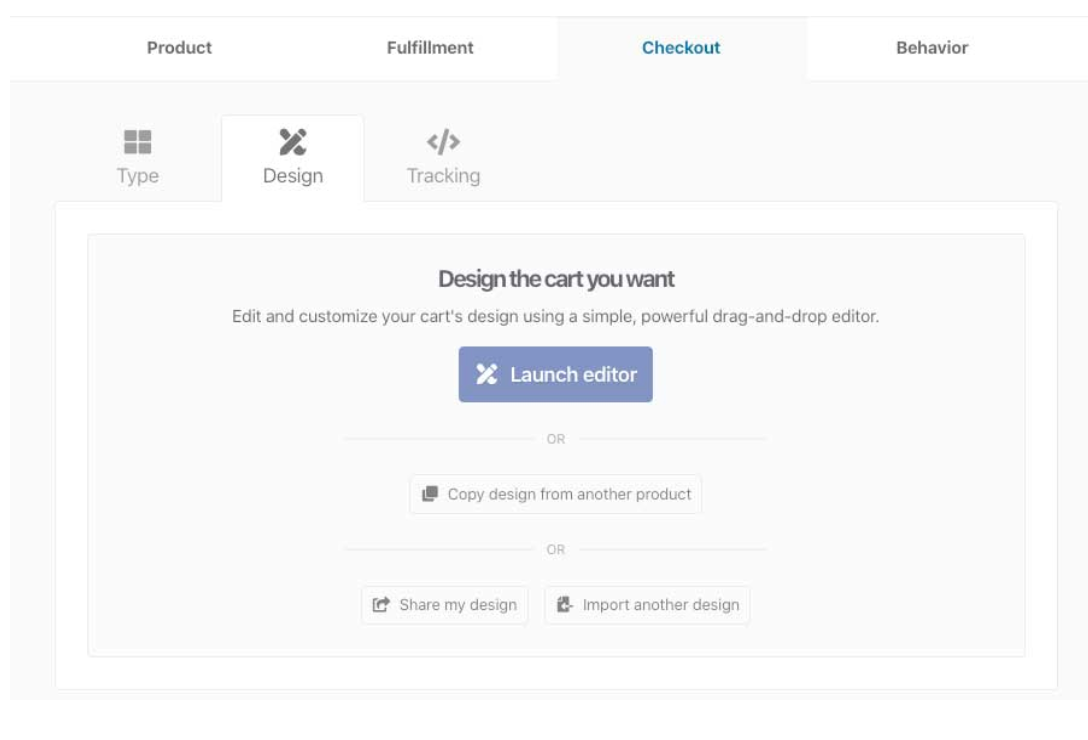Image resolution: width=1088 pixels, height=740 pixels.
Task: Open the Type sub-tab label
Action: tap(137, 176)
